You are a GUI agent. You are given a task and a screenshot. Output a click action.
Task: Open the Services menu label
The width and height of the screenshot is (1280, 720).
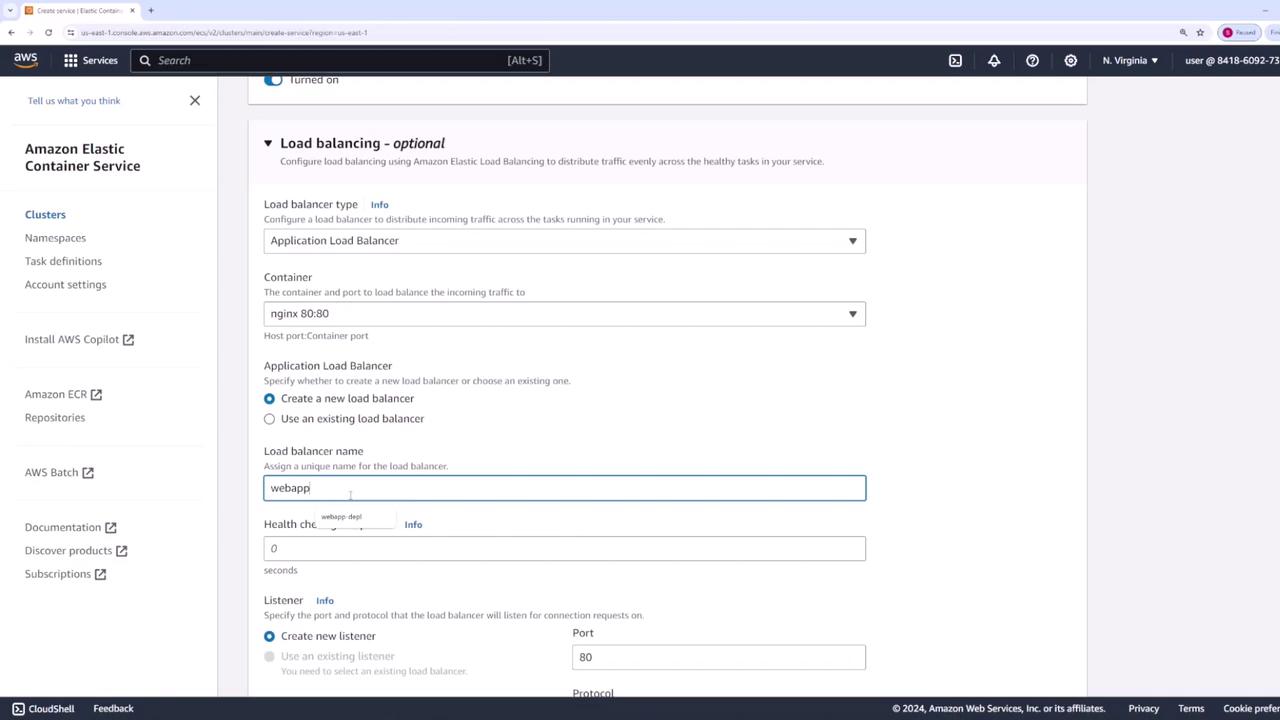(x=100, y=60)
